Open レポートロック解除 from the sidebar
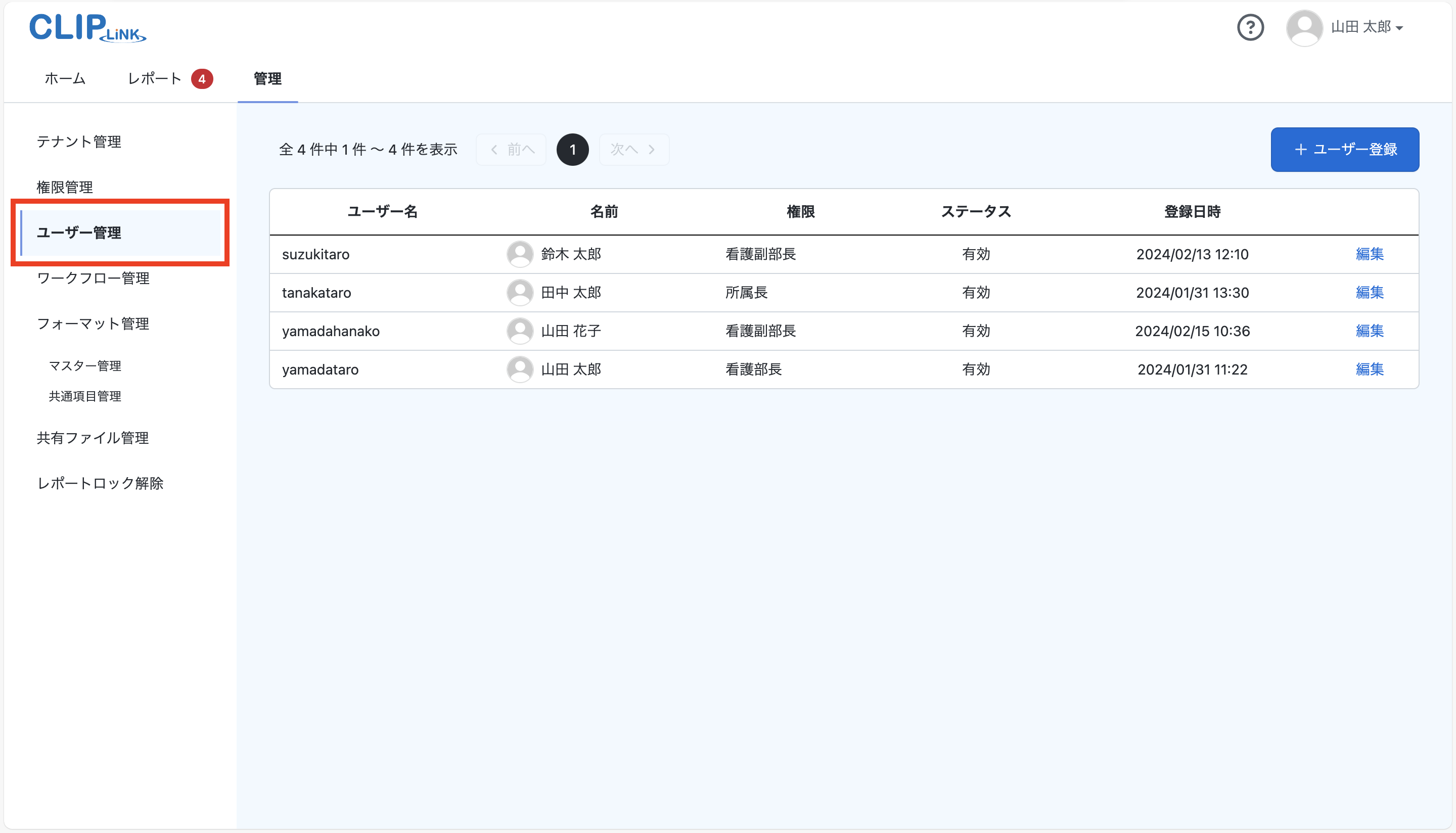 [100, 483]
